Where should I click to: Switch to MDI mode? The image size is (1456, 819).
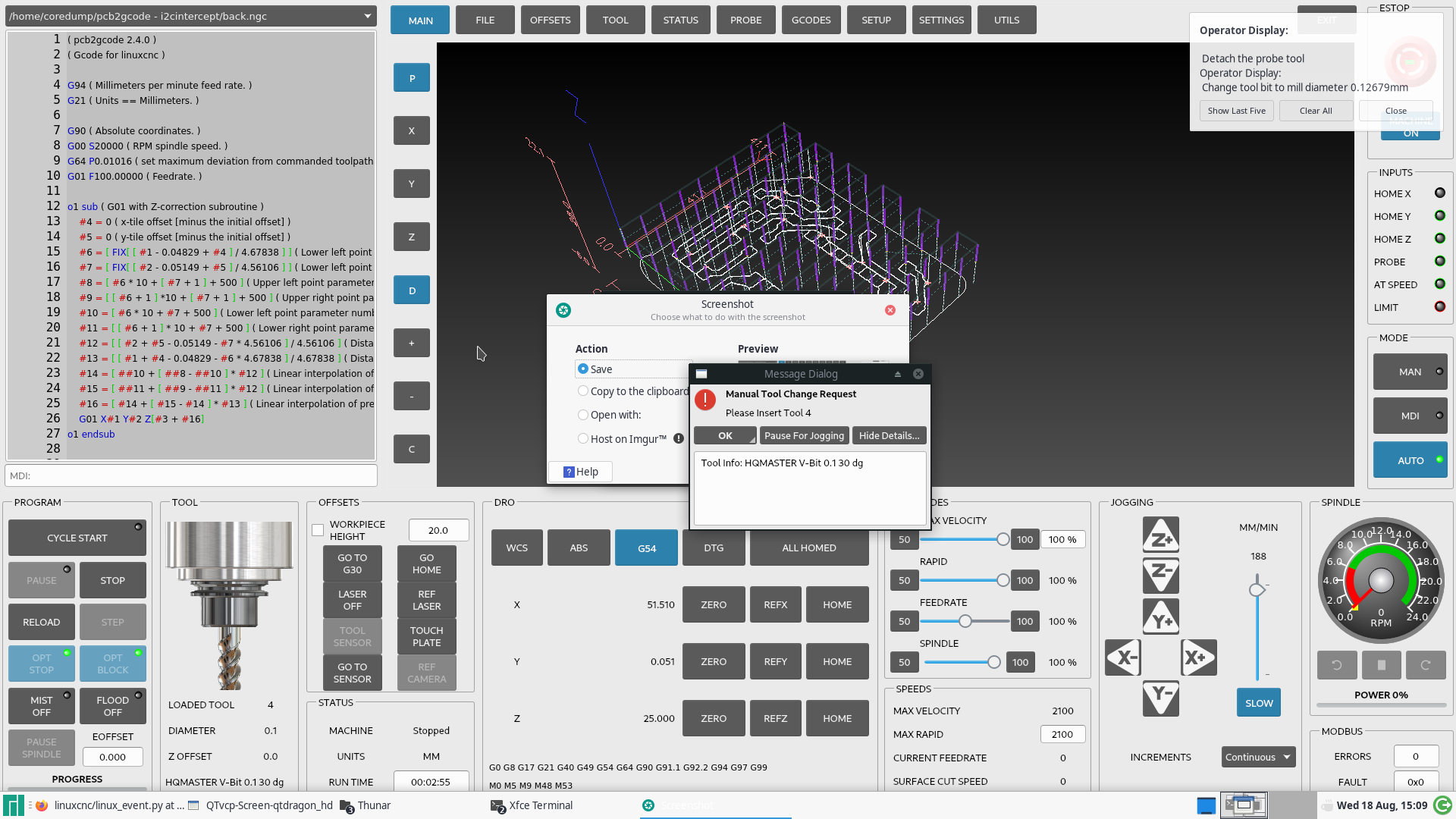point(1410,416)
